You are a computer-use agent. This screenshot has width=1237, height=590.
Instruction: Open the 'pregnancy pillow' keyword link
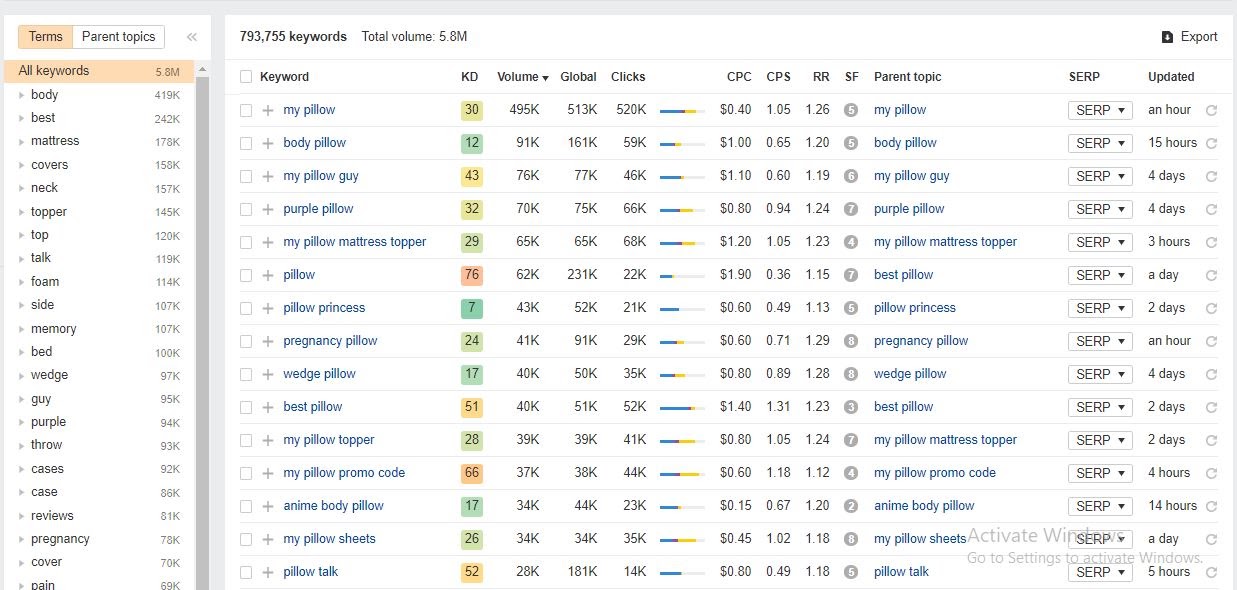click(x=330, y=341)
